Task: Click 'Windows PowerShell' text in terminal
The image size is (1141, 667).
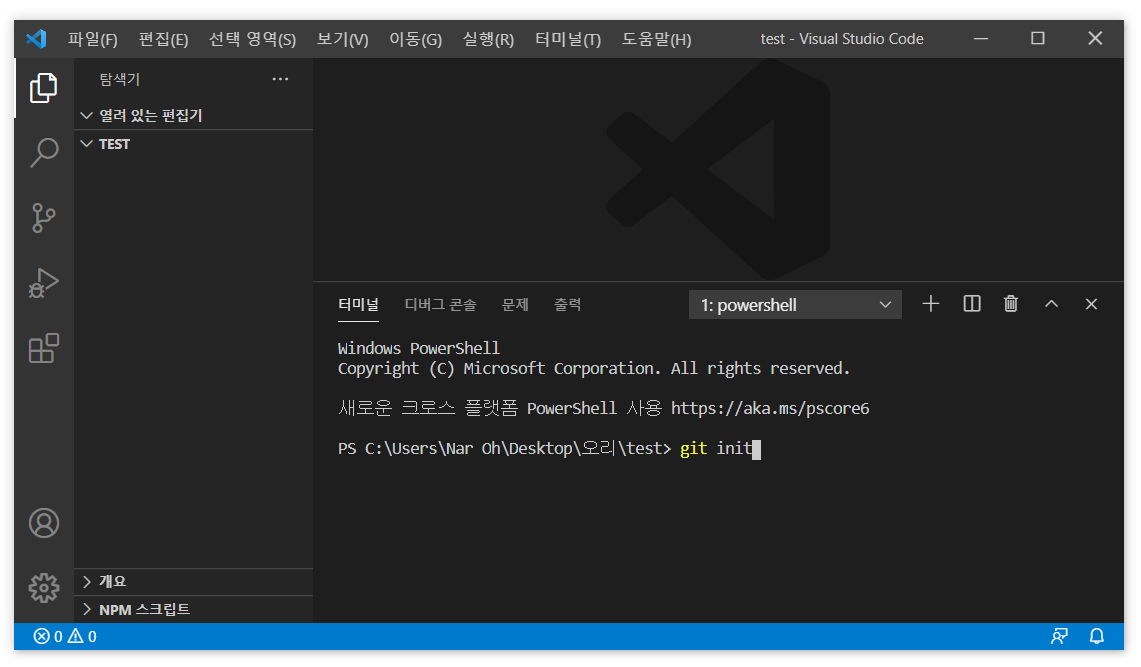Action: click(418, 348)
